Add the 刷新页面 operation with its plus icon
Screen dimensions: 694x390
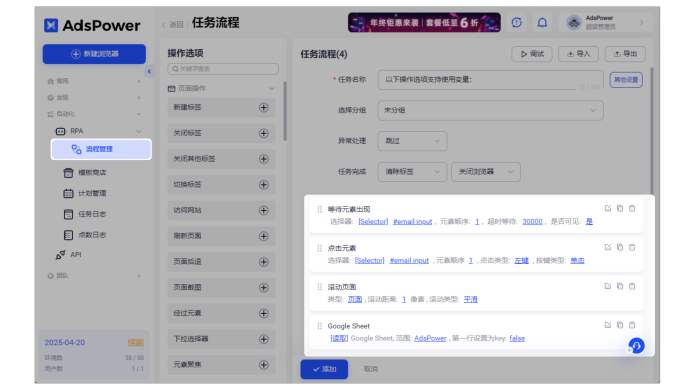coord(264,236)
